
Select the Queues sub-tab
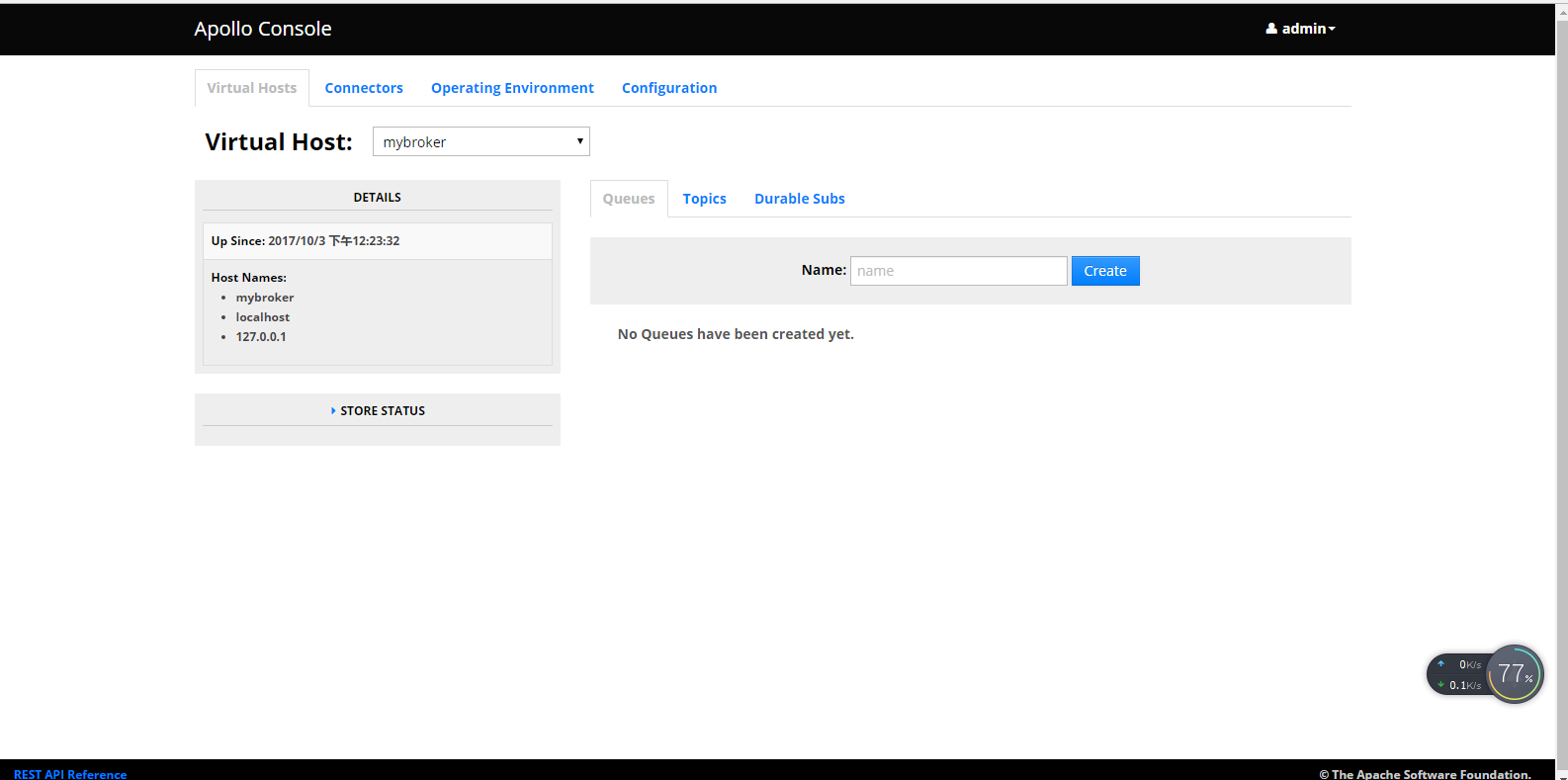click(629, 199)
